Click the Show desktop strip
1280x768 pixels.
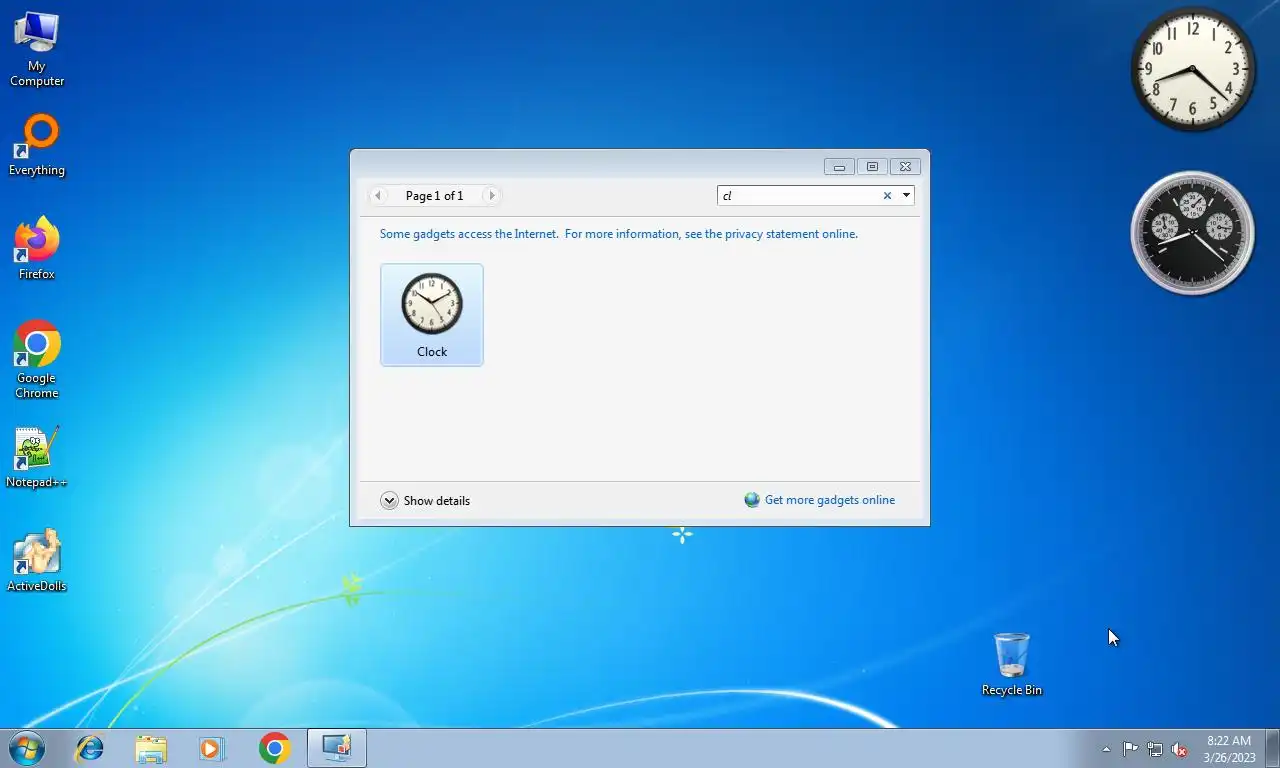pyautogui.click(x=1272, y=748)
